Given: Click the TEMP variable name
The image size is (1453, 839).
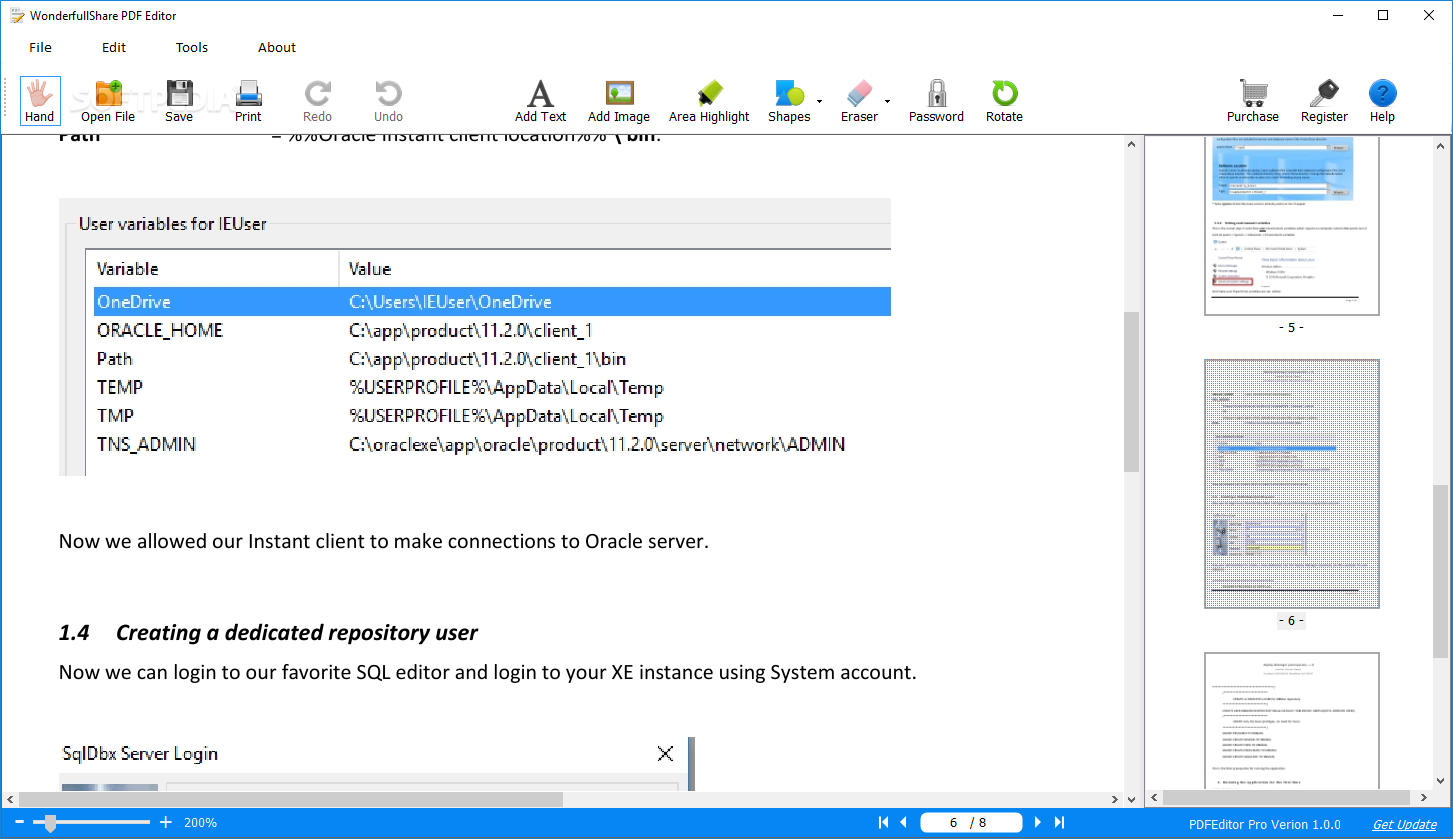Looking at the screenshot, I should pyautogui.click(x=120, y=387).
